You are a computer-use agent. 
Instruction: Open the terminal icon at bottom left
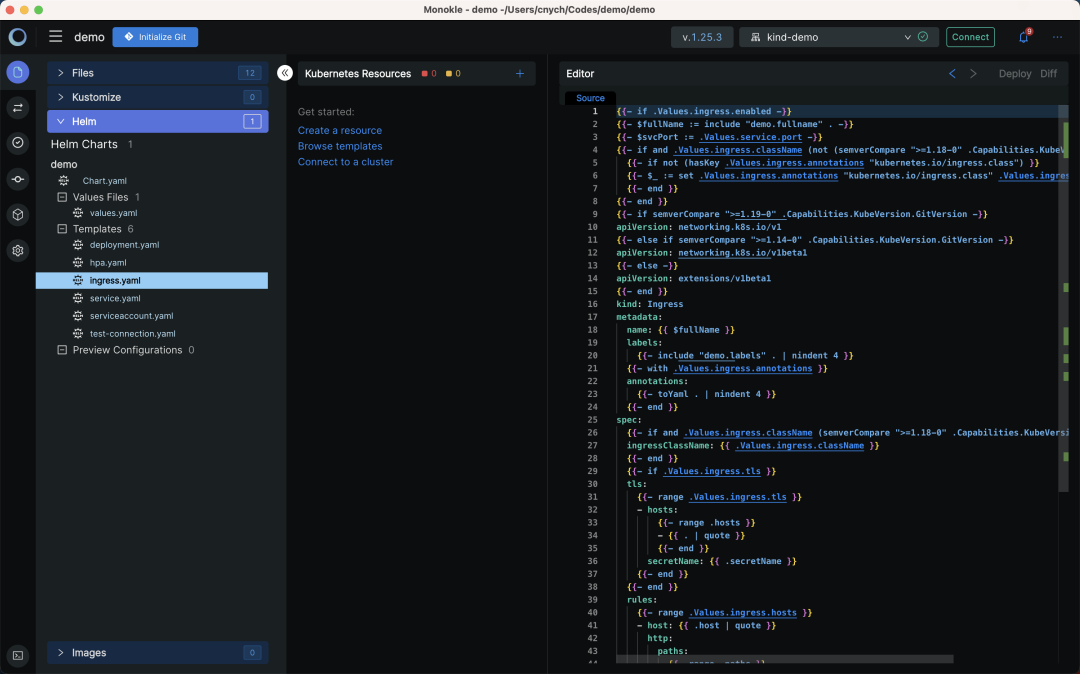[x=17, y=655]
